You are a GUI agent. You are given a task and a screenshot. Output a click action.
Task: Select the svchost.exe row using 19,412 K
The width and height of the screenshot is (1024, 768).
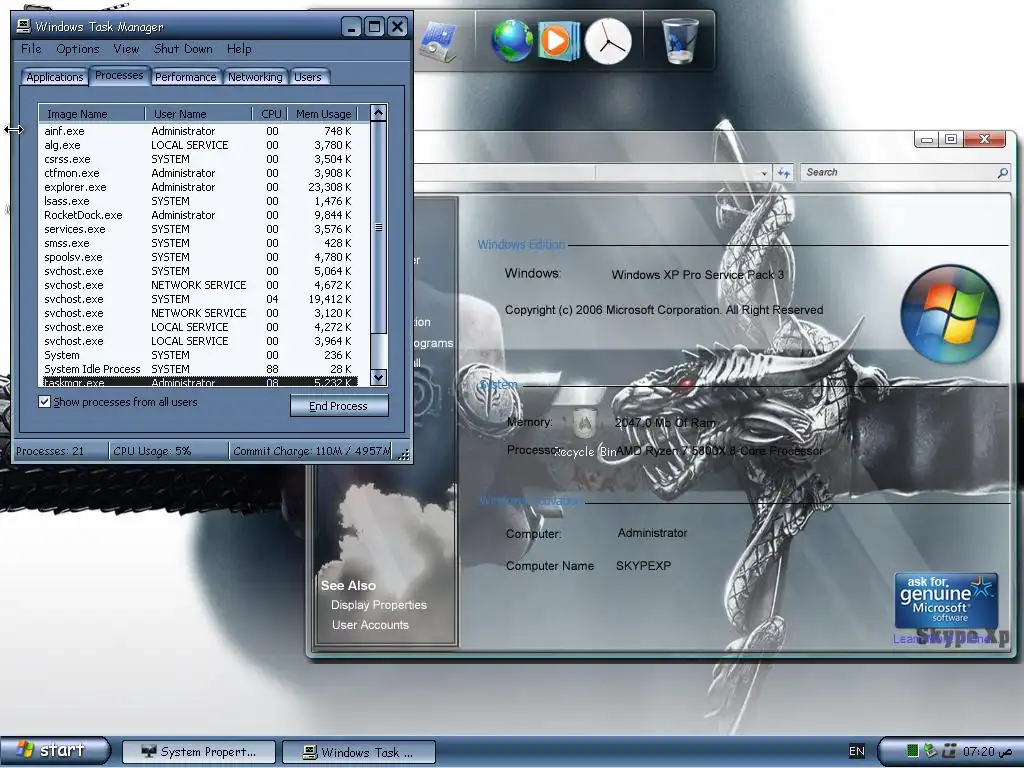200,299
